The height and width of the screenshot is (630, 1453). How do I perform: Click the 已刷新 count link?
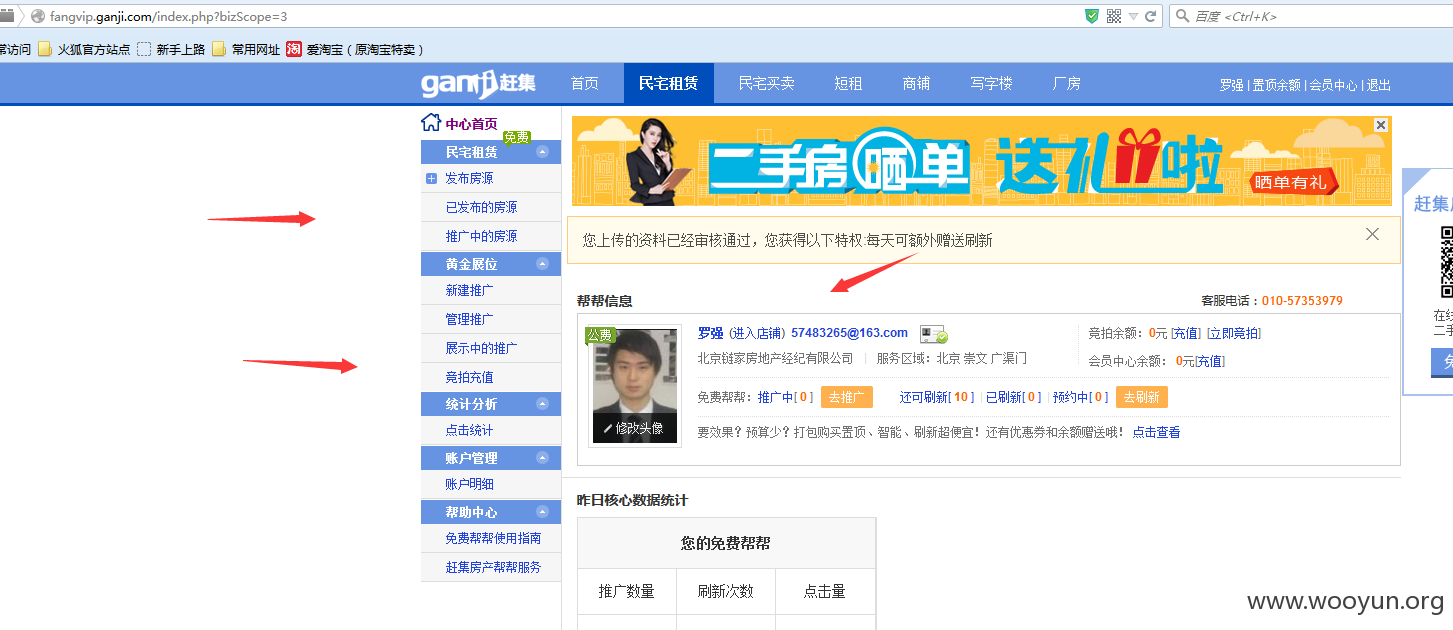point(1013,398)
